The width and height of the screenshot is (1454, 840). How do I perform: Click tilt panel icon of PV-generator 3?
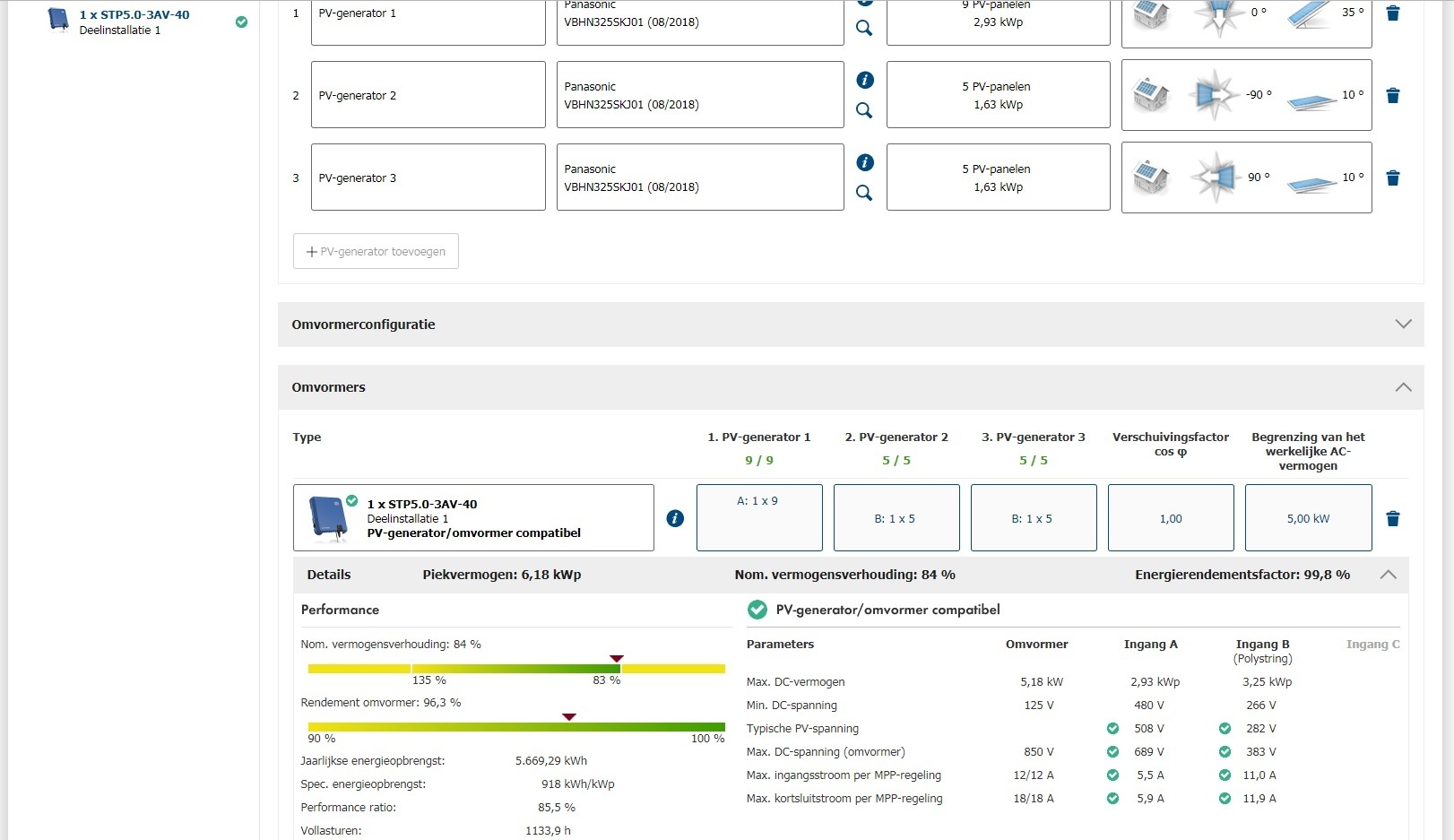[1311, 184]
